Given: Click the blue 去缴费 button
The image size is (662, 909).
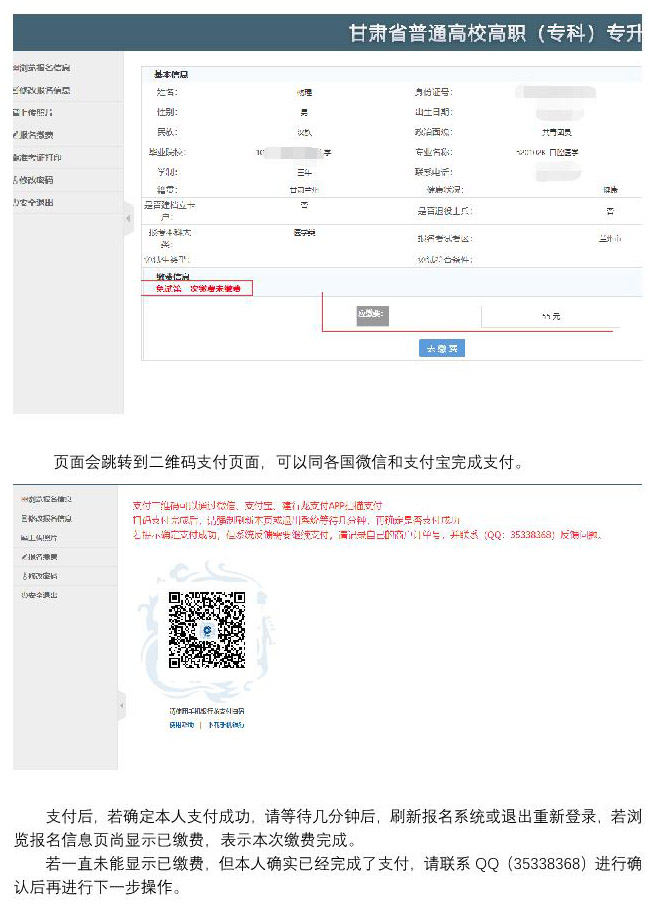Looking at the screenshot, I should tap(442, 348).
